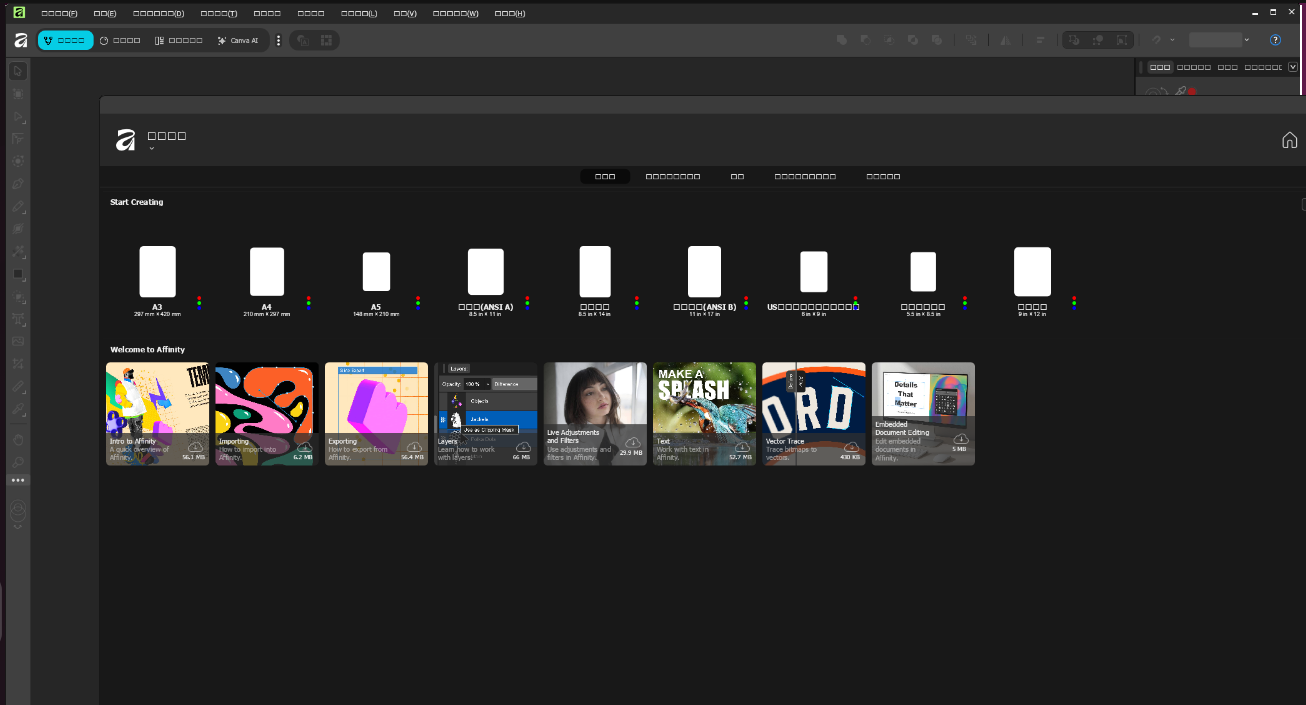Select the Move tool arrow icon

click(18, 71)
